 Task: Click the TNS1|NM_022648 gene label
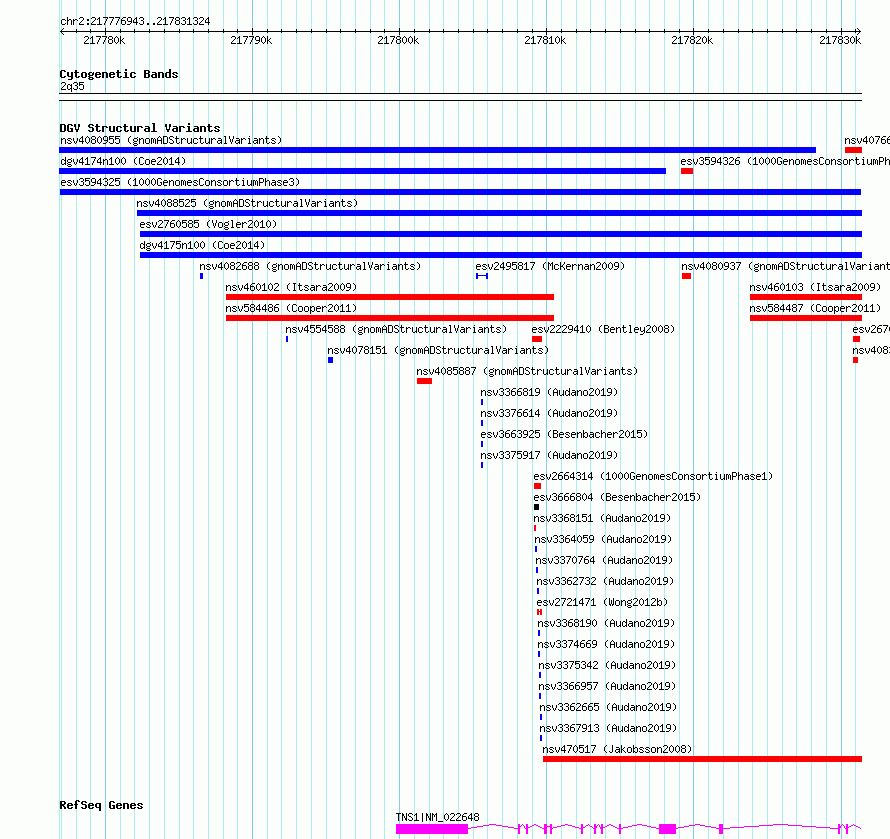437,817
